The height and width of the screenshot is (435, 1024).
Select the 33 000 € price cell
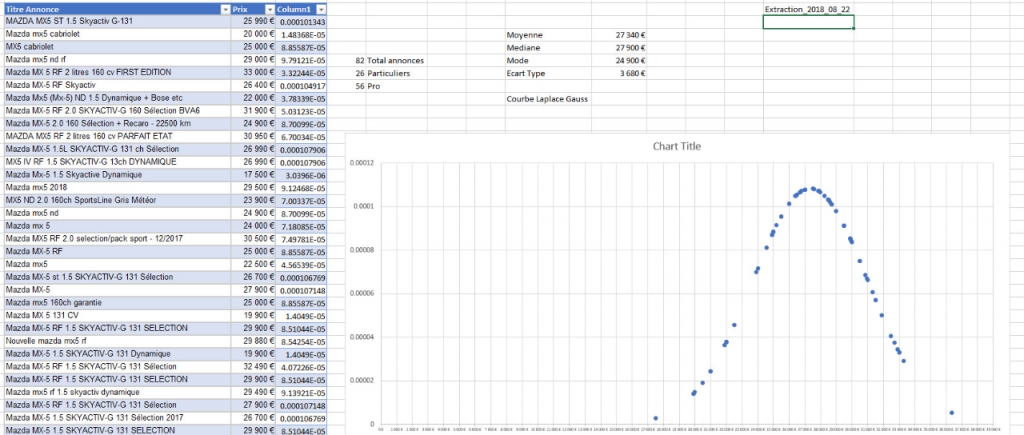(x=253, y=72)
